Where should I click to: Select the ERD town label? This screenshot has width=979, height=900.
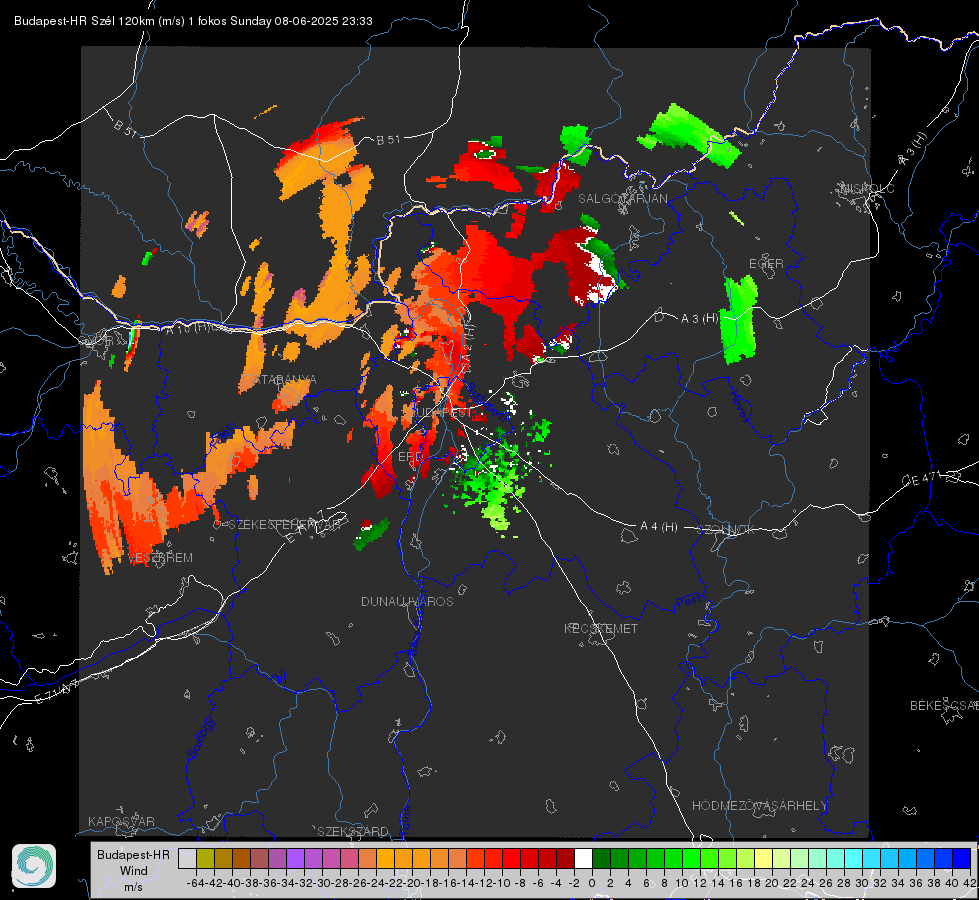coord(410,457)
